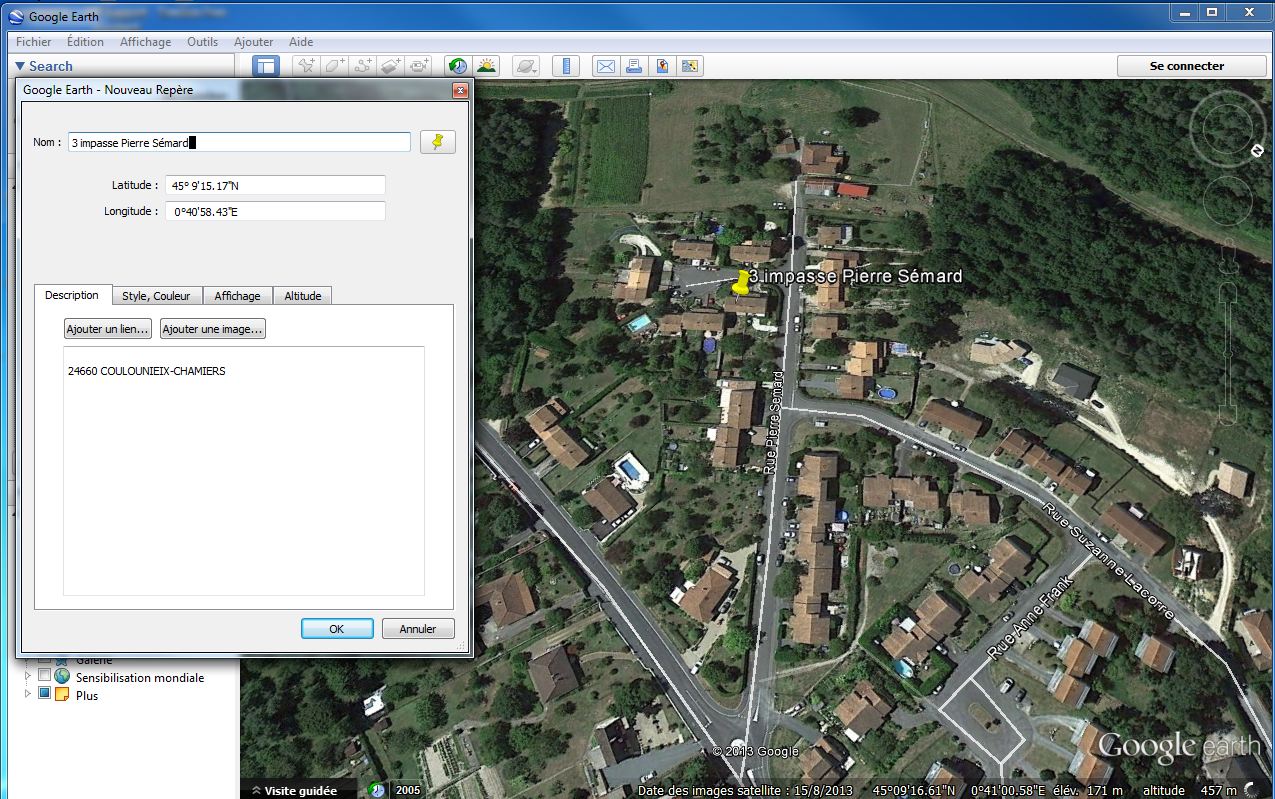Screen dimensions: 1275x799
Task: Click the yellow pushpin icon chooser button
Action: click(437, 142)
